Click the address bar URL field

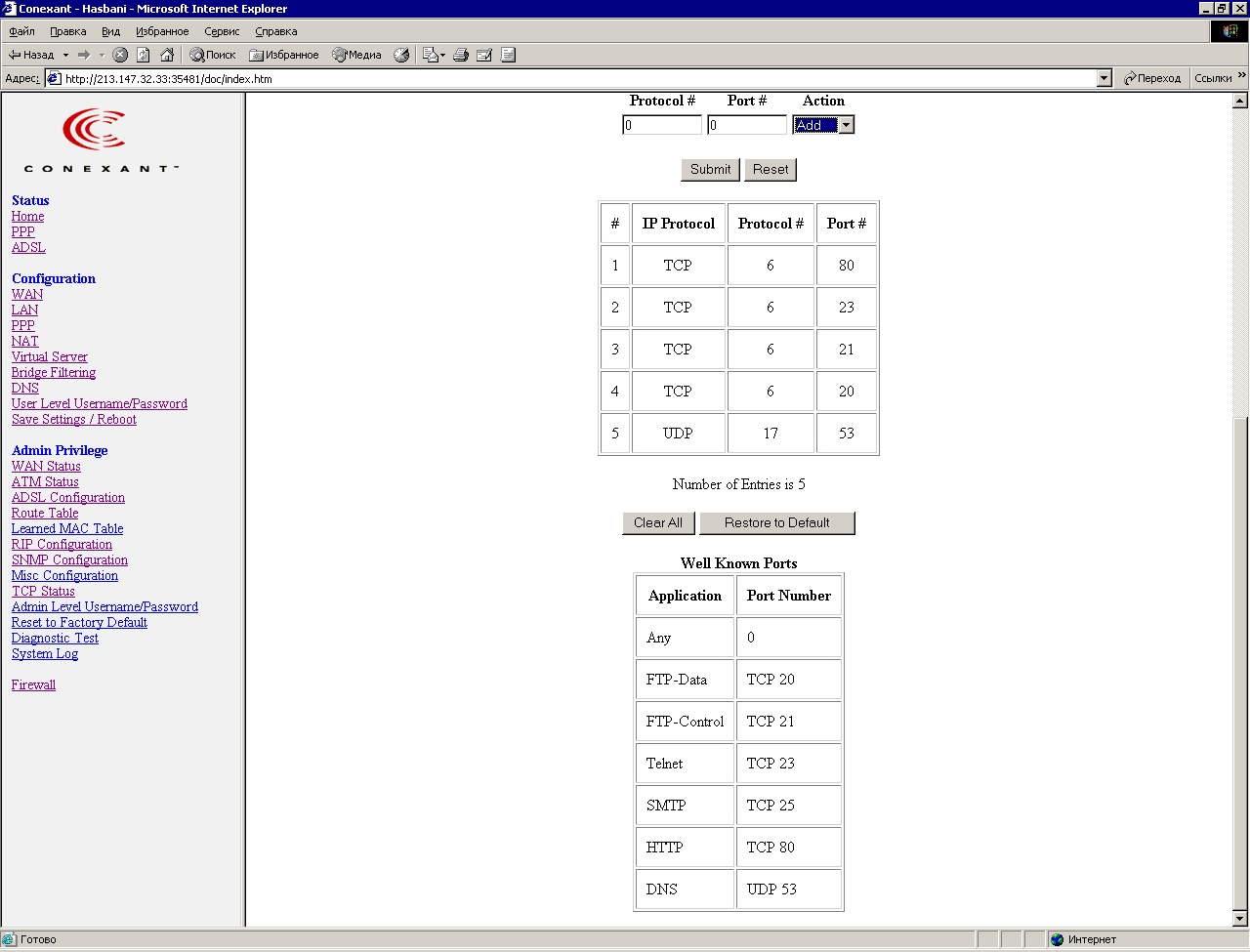580,78
